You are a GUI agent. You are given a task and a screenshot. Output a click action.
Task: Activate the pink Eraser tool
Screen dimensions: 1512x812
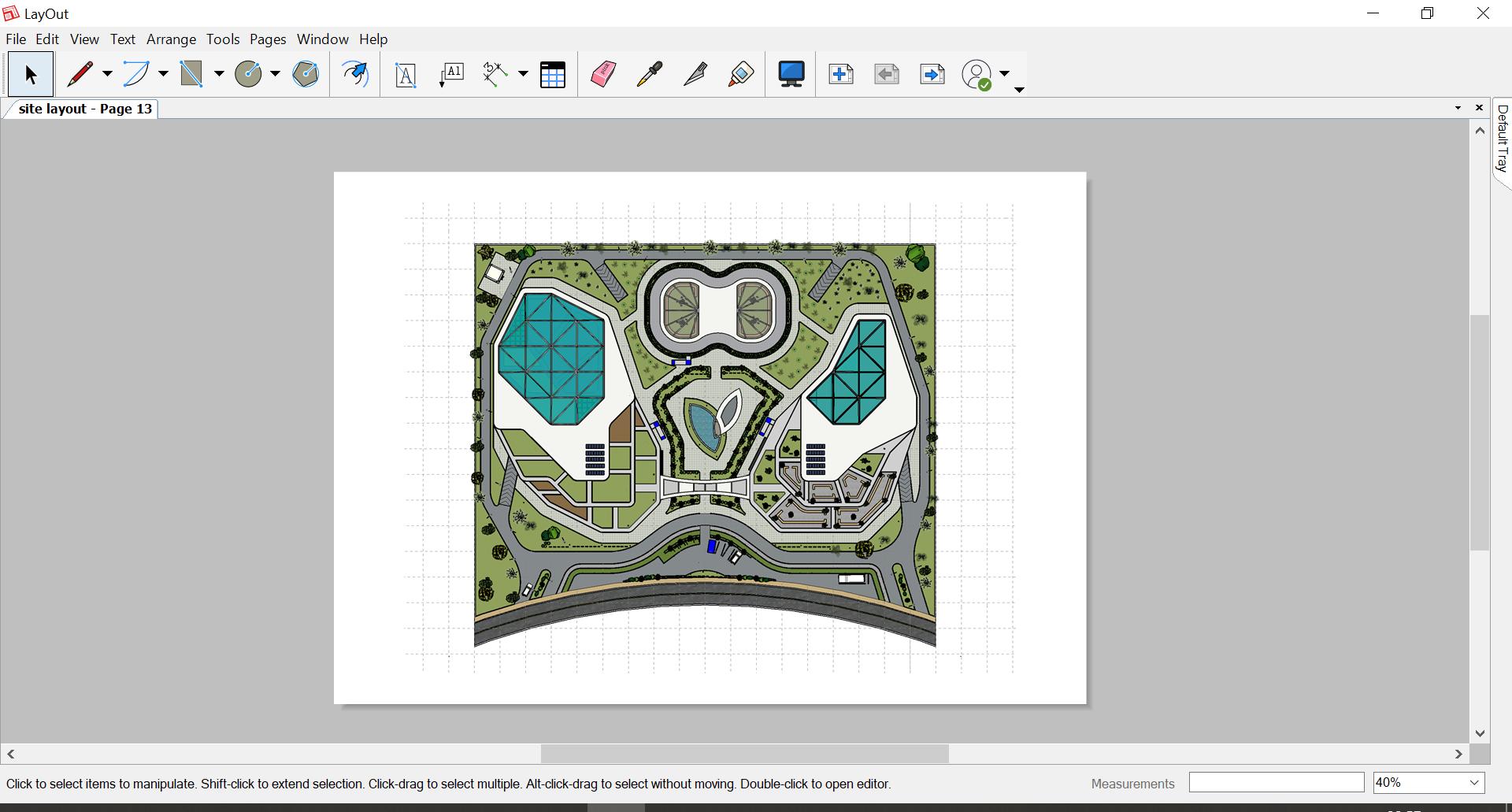[603, 74]
